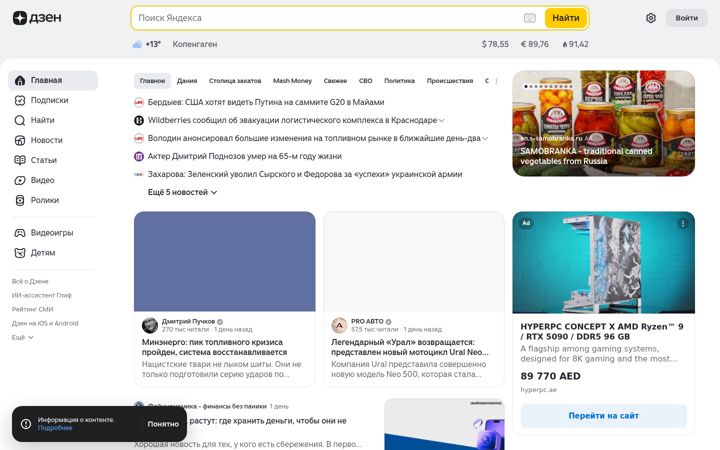Click the weather cloud icon

pyautogui.click(x=137, y=44)
